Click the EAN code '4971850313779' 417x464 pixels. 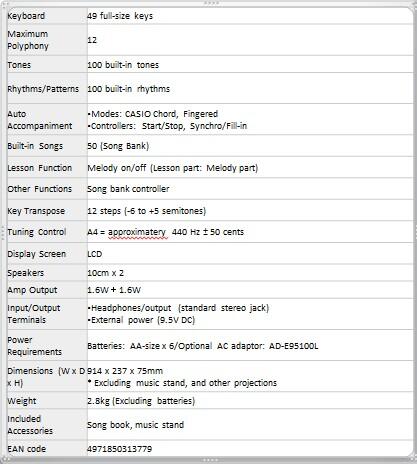(119, 449)
